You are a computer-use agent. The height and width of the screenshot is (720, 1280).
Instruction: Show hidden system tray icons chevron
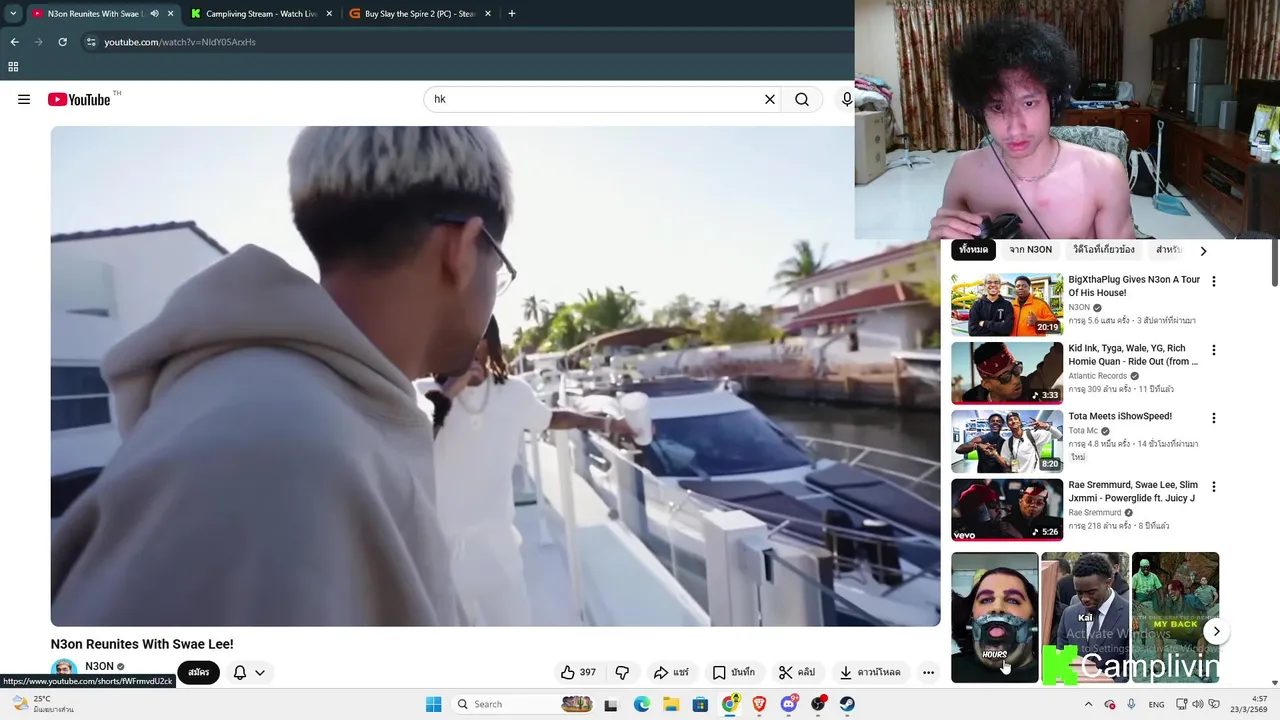1088,704
